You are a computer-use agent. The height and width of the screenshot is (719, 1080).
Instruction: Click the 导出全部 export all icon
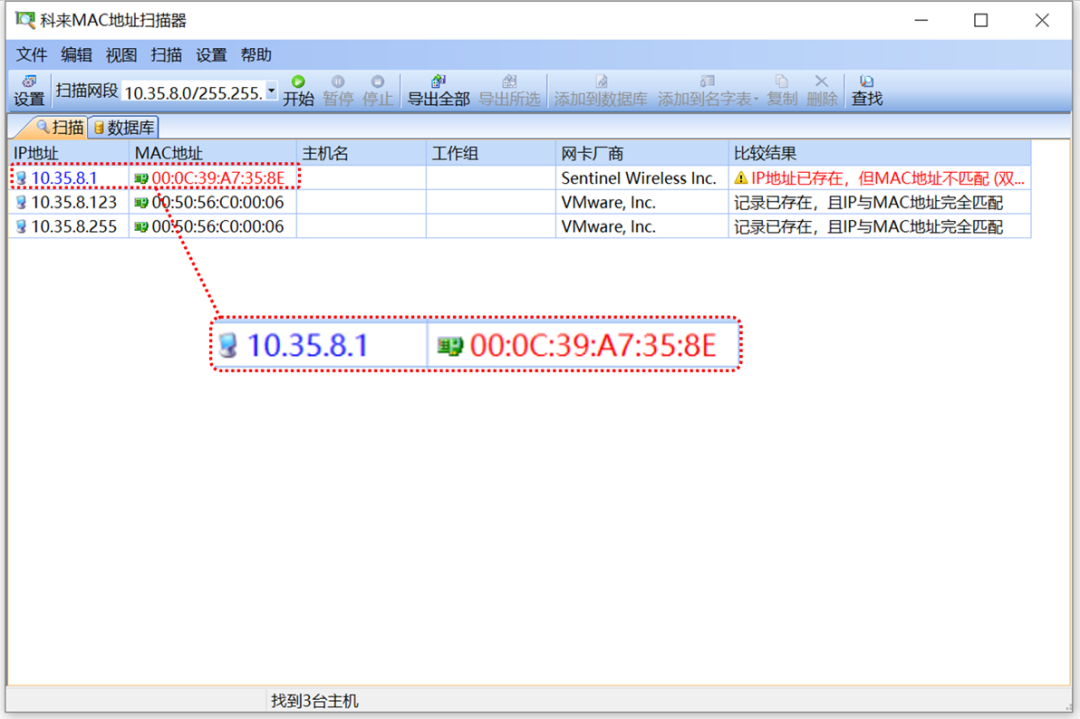point(438,90)
